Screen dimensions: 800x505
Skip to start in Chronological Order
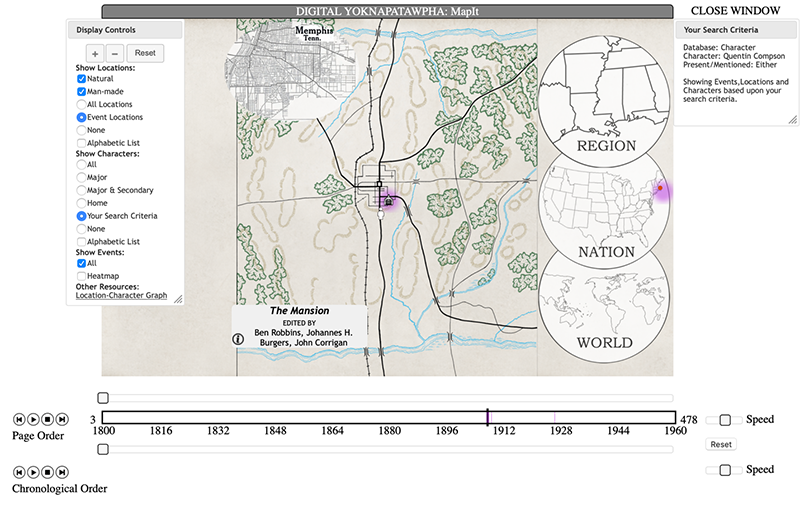pyautogui.click(x=19, y=472)
